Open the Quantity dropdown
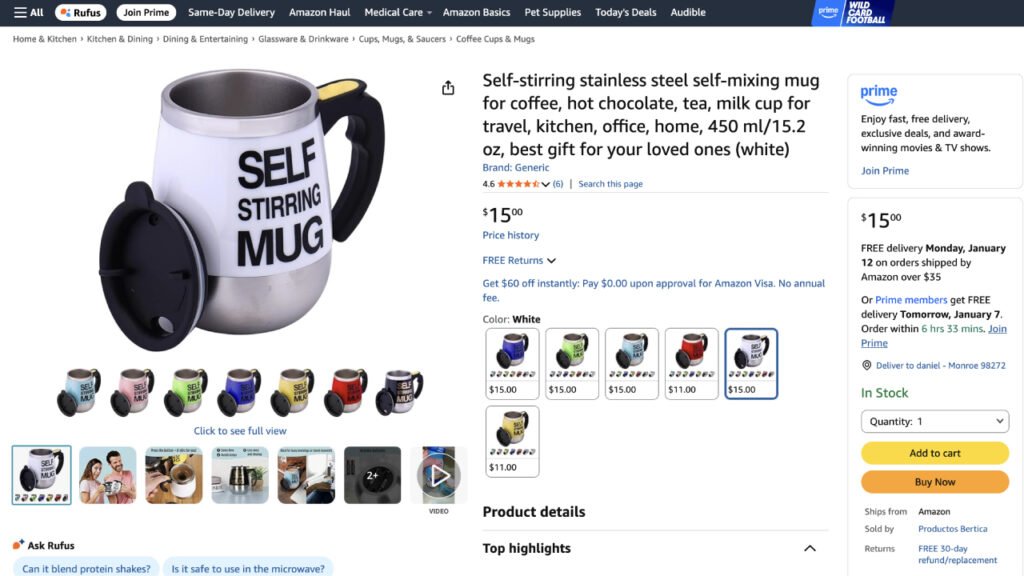Screen dimensions: 1024x576 tap(935, 422)
